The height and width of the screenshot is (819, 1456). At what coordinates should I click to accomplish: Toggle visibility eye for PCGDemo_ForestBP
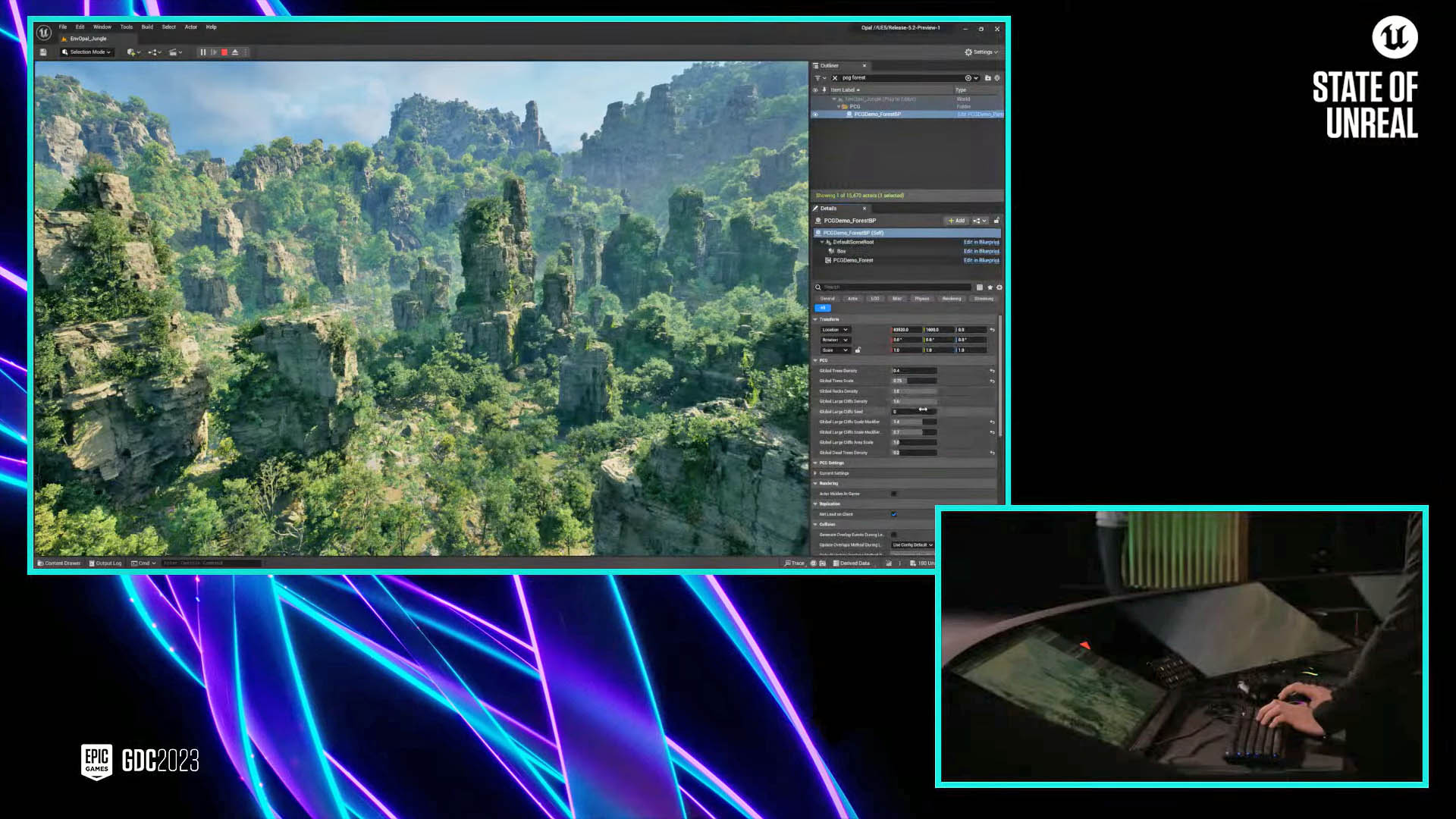[x=815, y=115]
